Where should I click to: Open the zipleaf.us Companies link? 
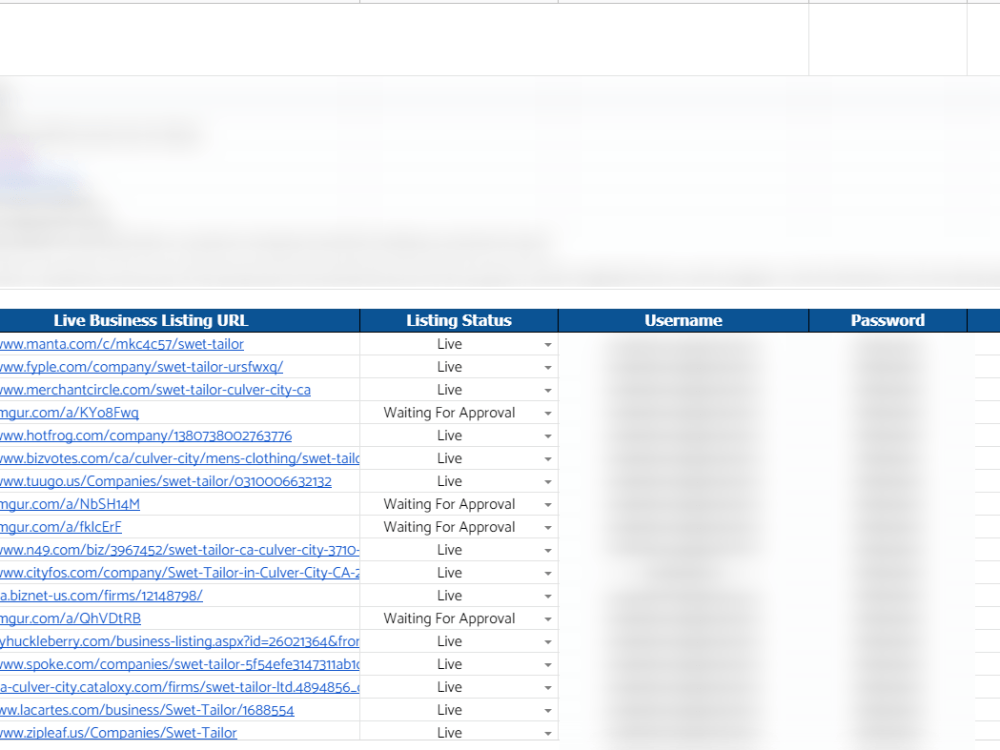[119, 733]
